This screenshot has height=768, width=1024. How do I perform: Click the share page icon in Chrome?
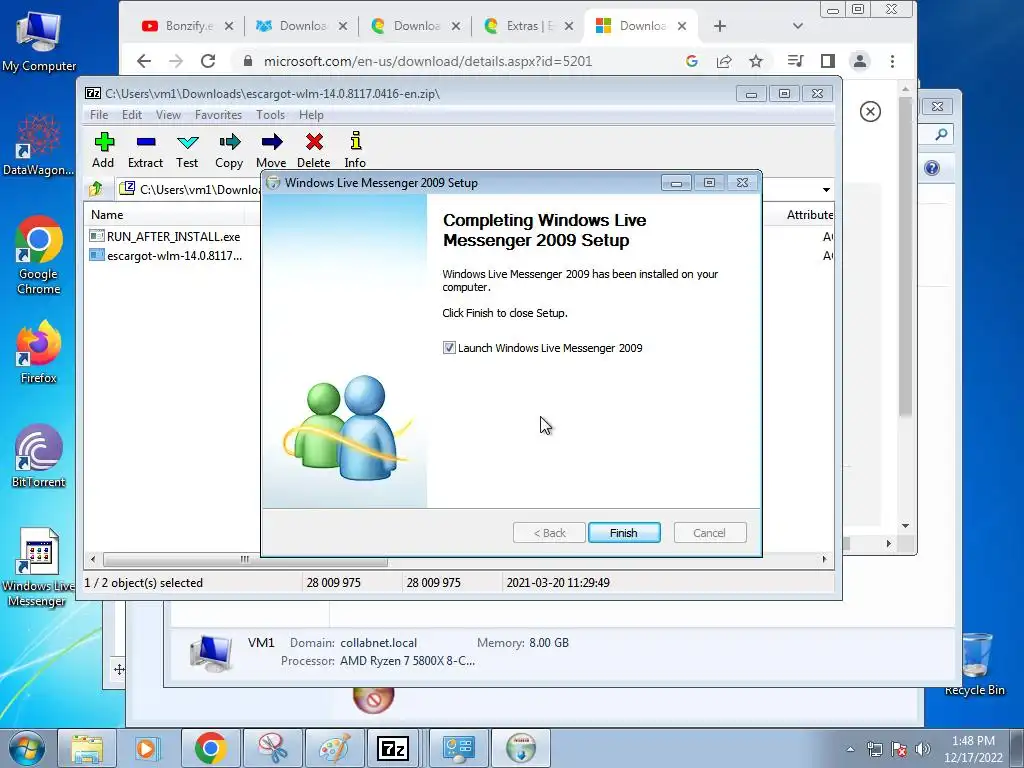724,61
